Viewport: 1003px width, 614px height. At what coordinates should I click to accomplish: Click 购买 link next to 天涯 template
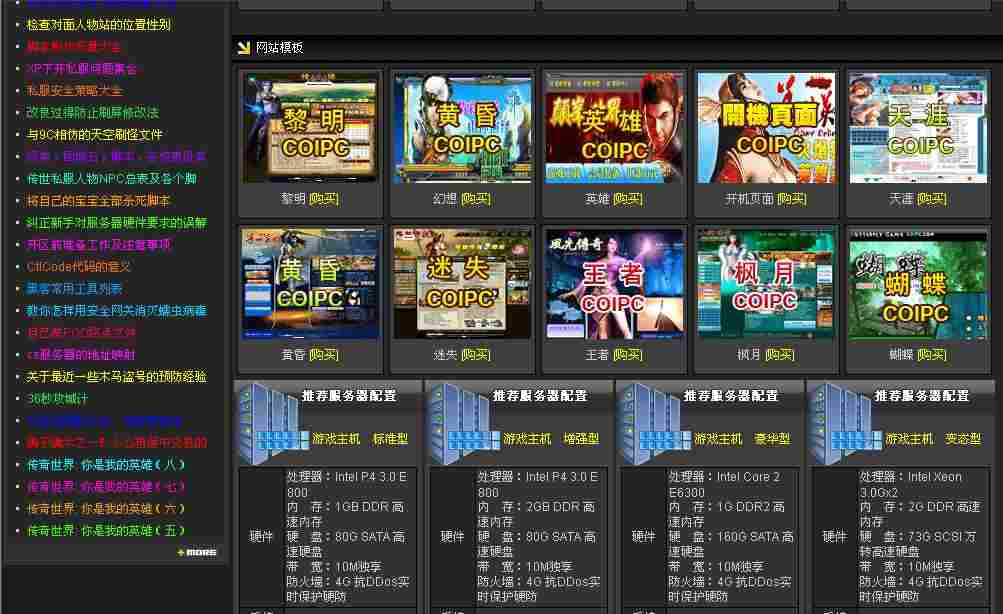coord(932,199)
